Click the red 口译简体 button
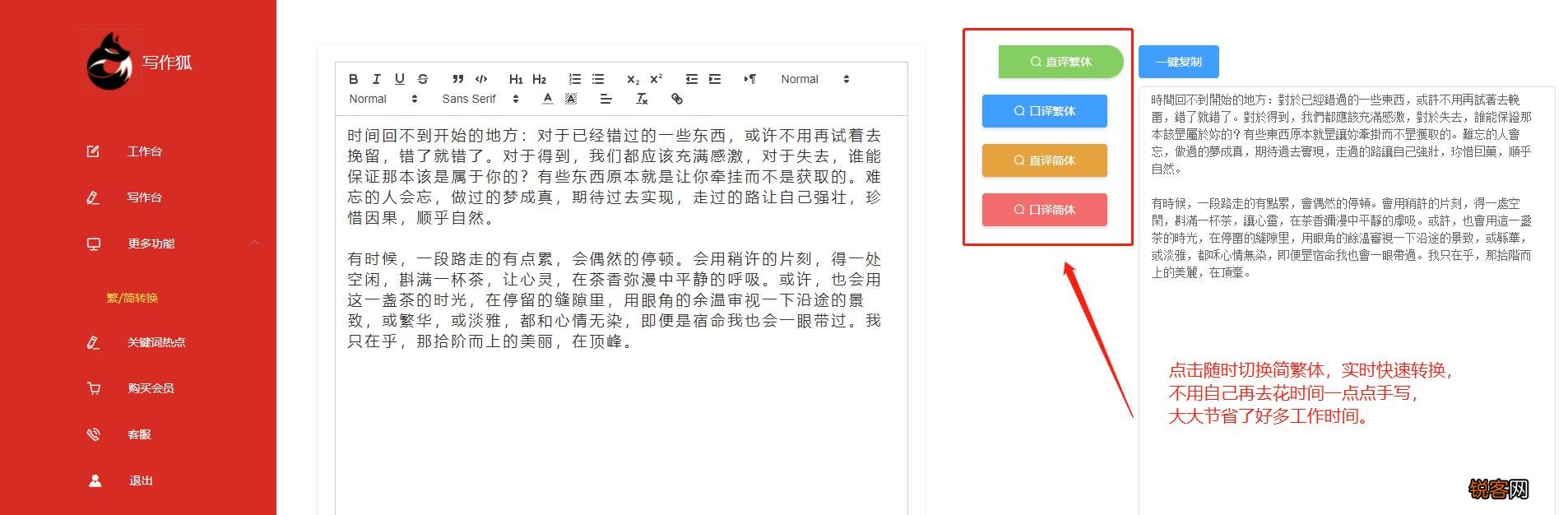This screenshot has width=1568, height=515. [1044, 210]
